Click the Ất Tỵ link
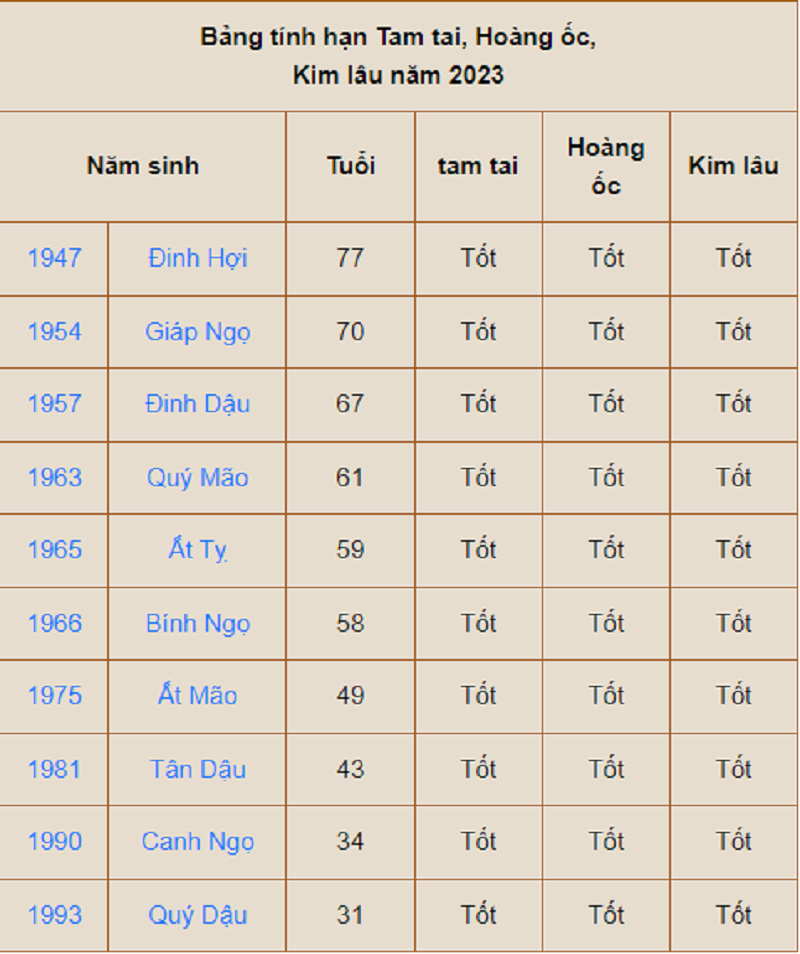This screenshot has height=954, width=800. tap(197, 550)
